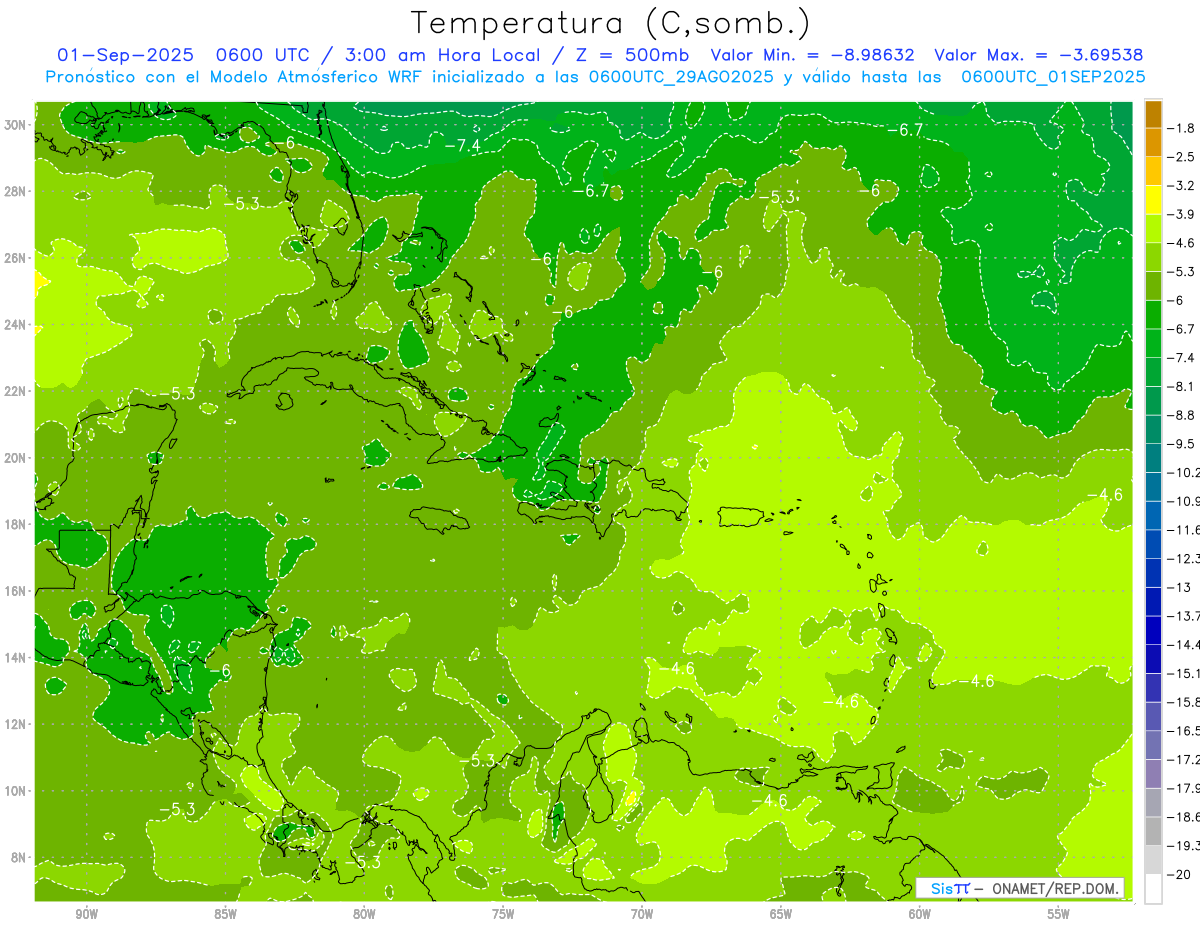Pick the dark blue swatch between -13 and -13.7
The height and width of the screenshot is (927, 1200).
(1153, 601)
